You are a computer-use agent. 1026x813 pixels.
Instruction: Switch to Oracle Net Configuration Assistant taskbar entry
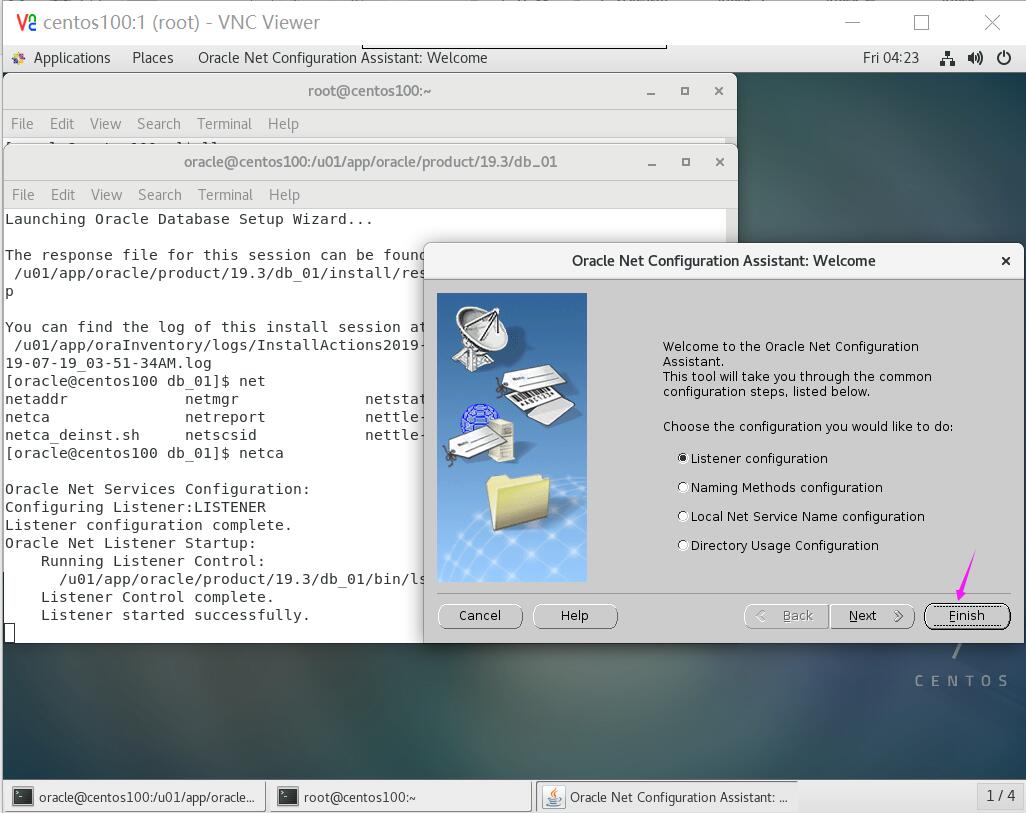[667, 797]
